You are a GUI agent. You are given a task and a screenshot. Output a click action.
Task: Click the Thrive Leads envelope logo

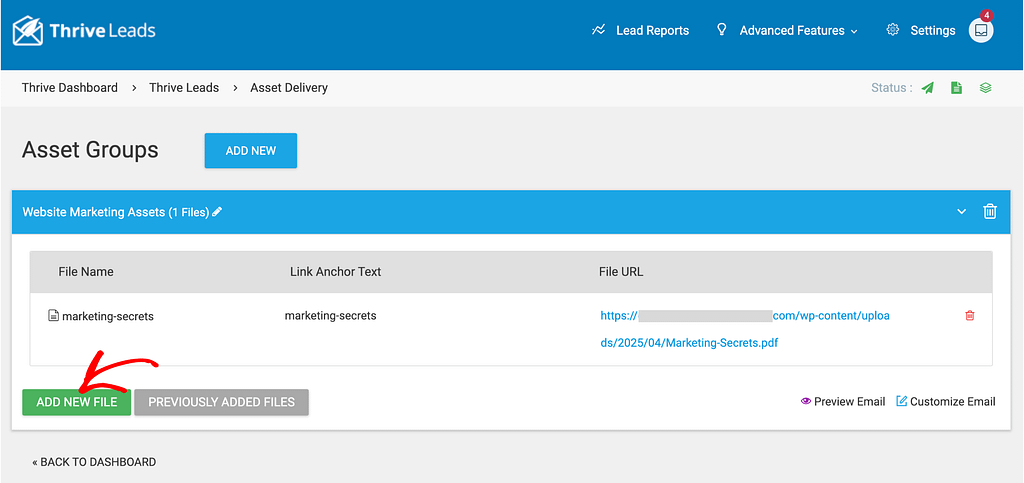click(28, 30)
